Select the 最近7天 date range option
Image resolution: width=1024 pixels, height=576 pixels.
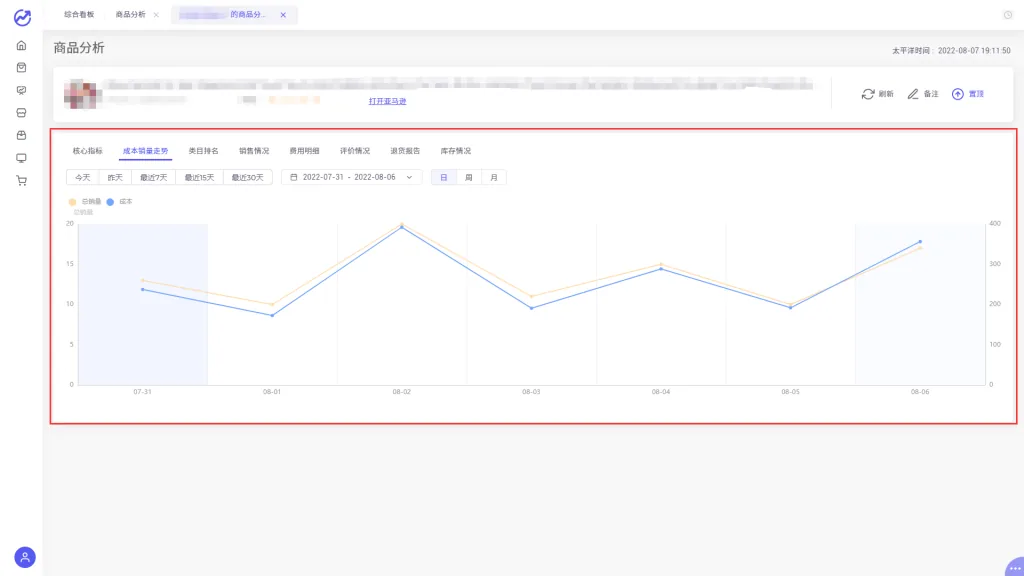coord(153,178)
